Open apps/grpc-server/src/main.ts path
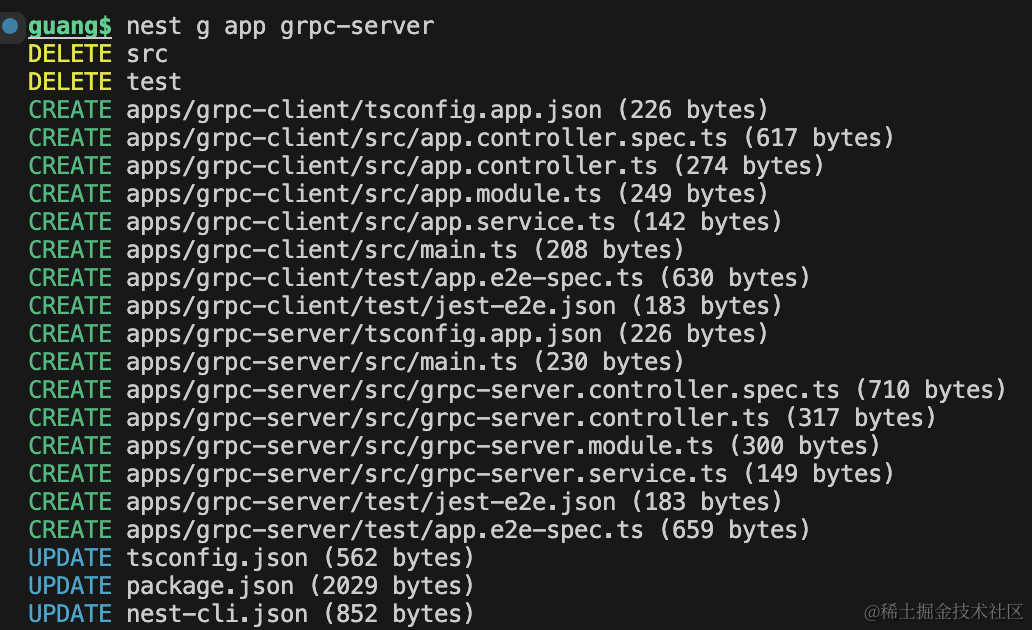This screenshot has height=630, width=1032. click(x=322, y=362)
